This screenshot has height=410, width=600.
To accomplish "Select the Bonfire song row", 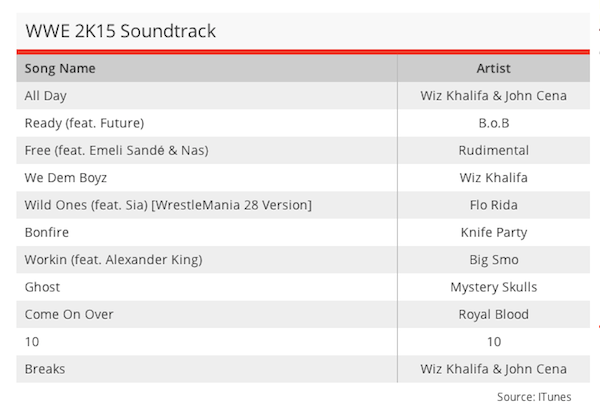I will click(x=303, y=232).
